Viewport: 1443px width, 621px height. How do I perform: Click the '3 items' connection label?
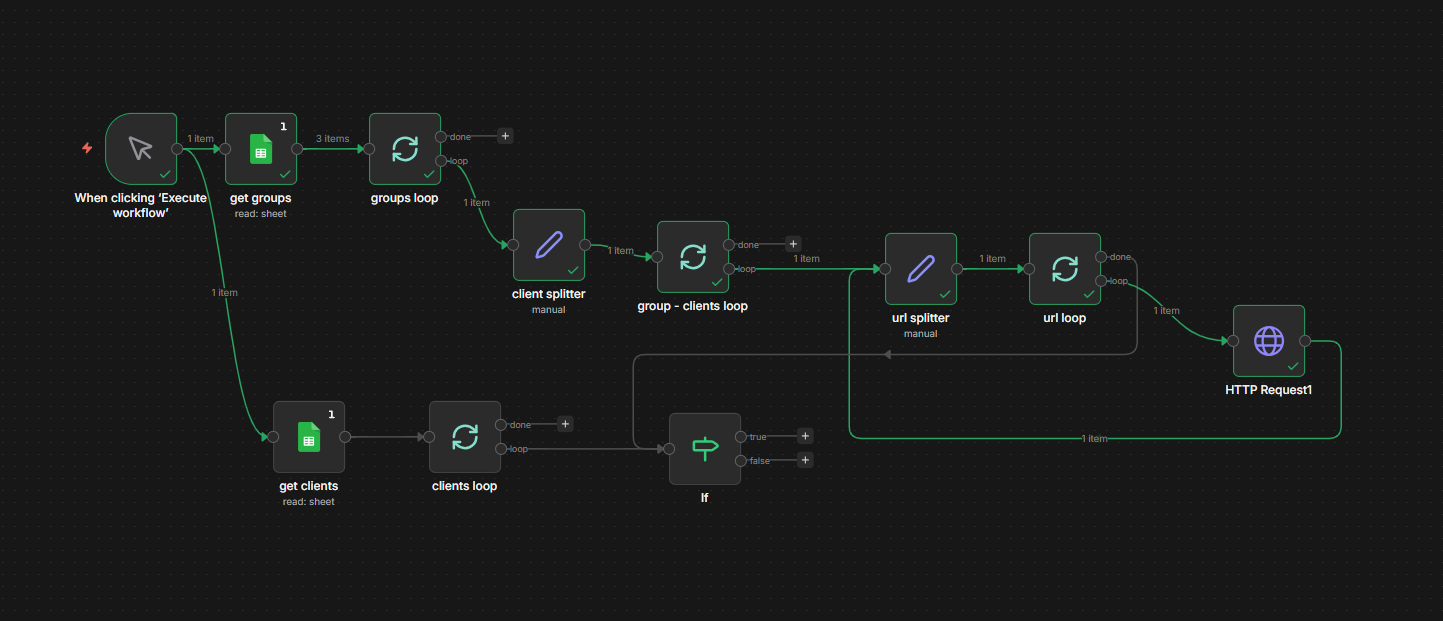point(332,139)
